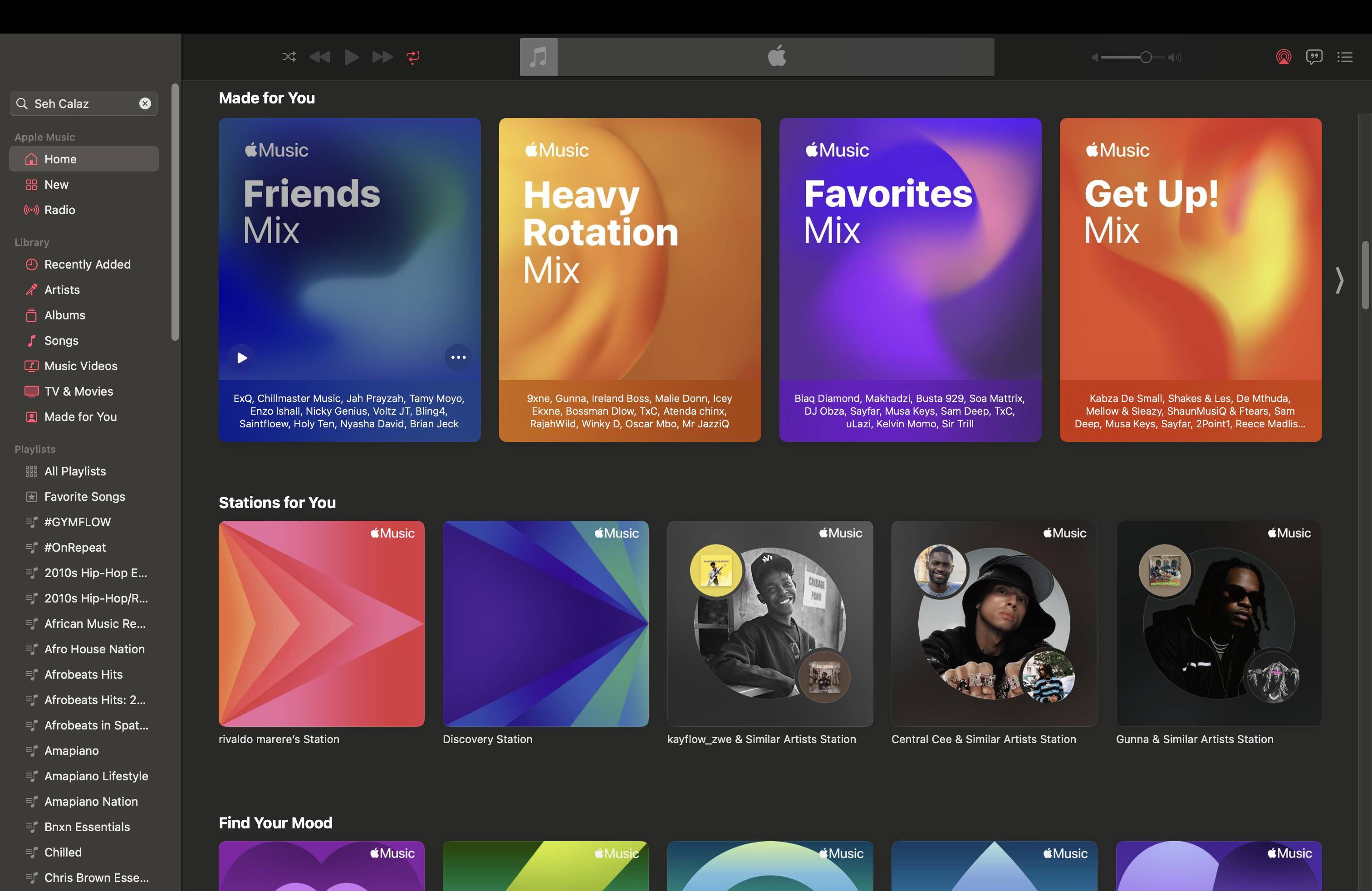Open Recently Added library
Screen dimensions: 1372x891
[x=87, y=264]
